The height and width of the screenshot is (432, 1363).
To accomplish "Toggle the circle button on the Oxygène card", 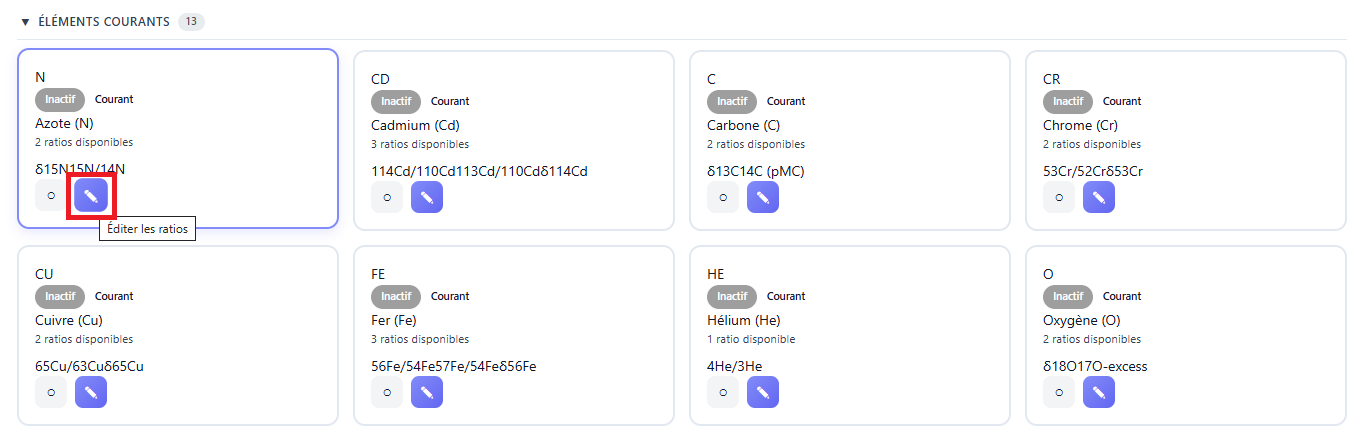I will [x=1059, y=392].
